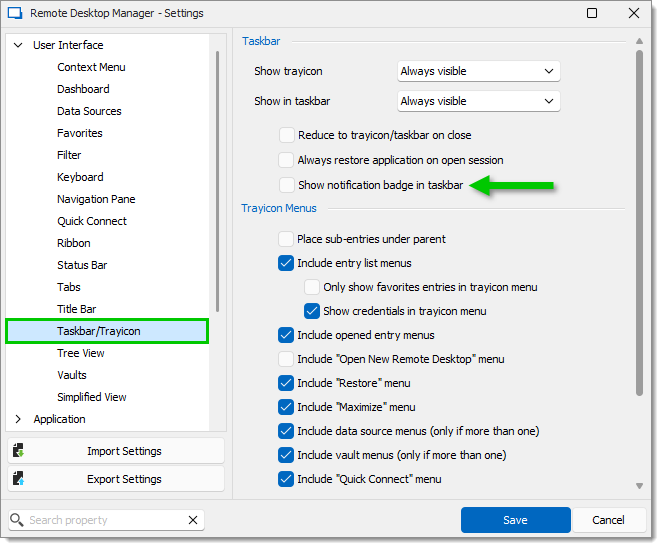Uncheck Include data source menus option

[286, 431]
